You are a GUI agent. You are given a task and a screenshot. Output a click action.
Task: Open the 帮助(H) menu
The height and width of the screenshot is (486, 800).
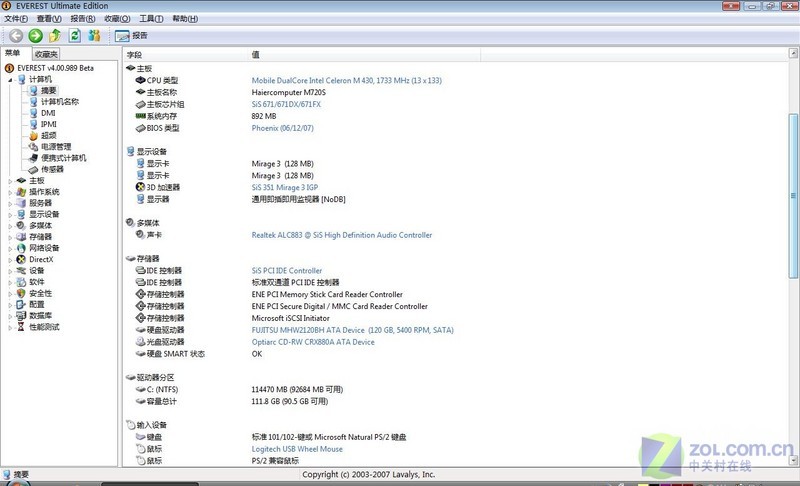coord(185,19)
